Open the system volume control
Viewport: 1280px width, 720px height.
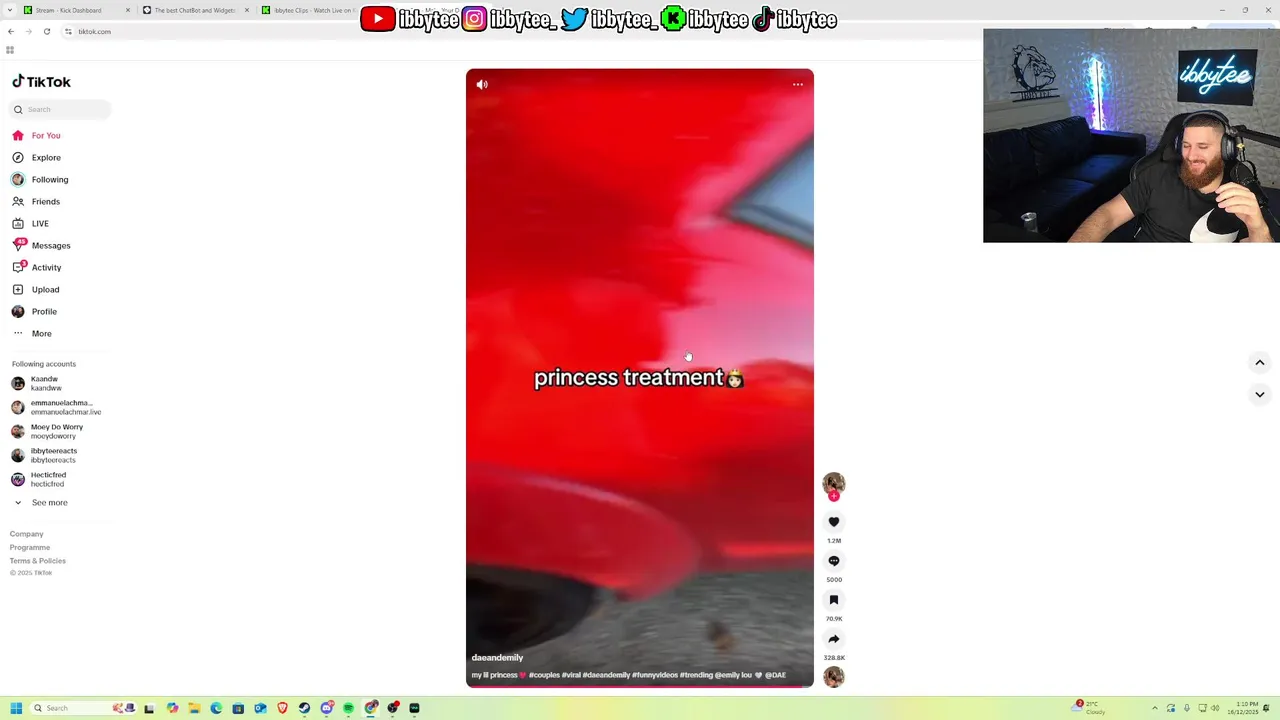pos(1217,708)
